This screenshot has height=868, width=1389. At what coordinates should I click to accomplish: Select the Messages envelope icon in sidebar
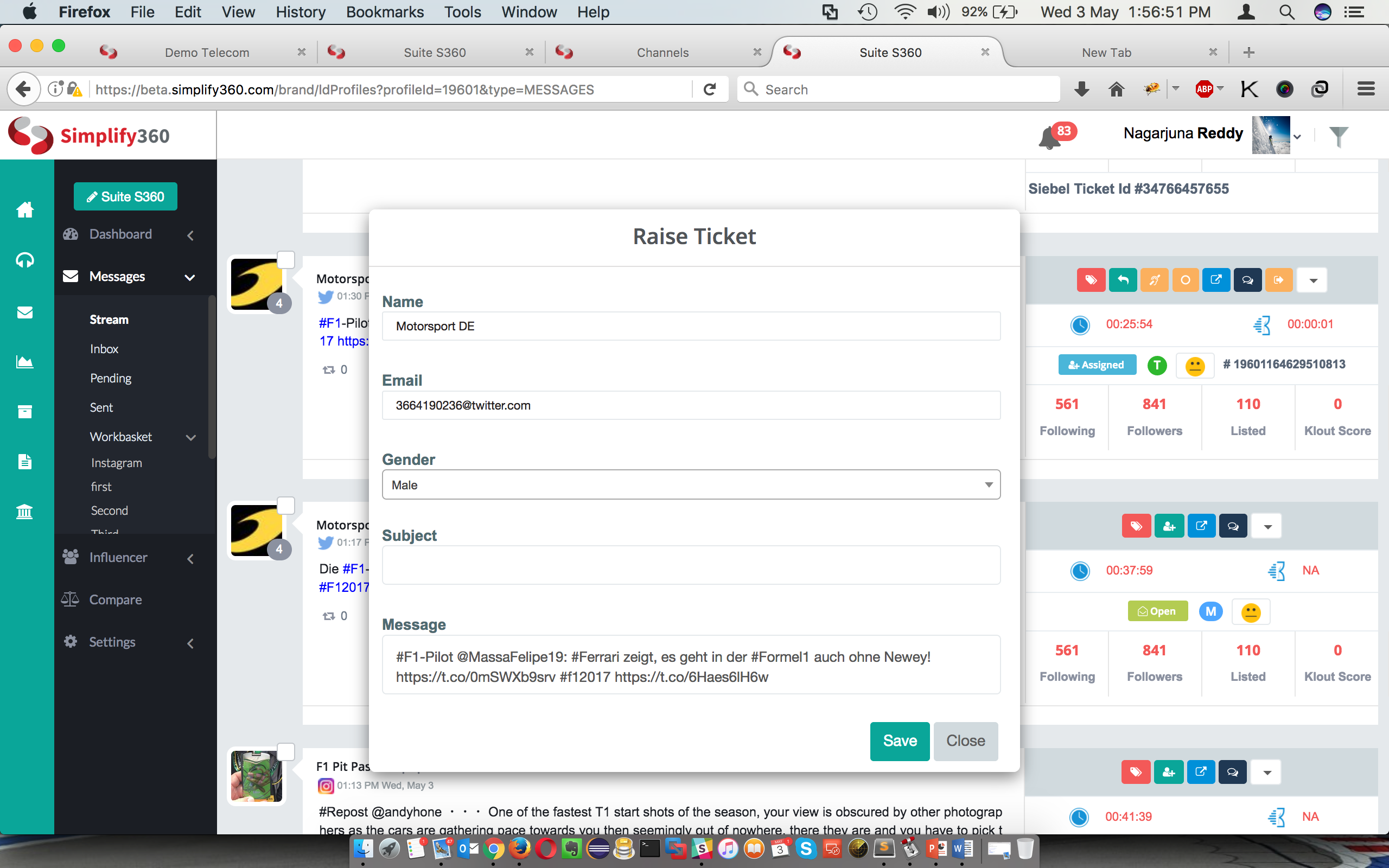tap(26, 312)
